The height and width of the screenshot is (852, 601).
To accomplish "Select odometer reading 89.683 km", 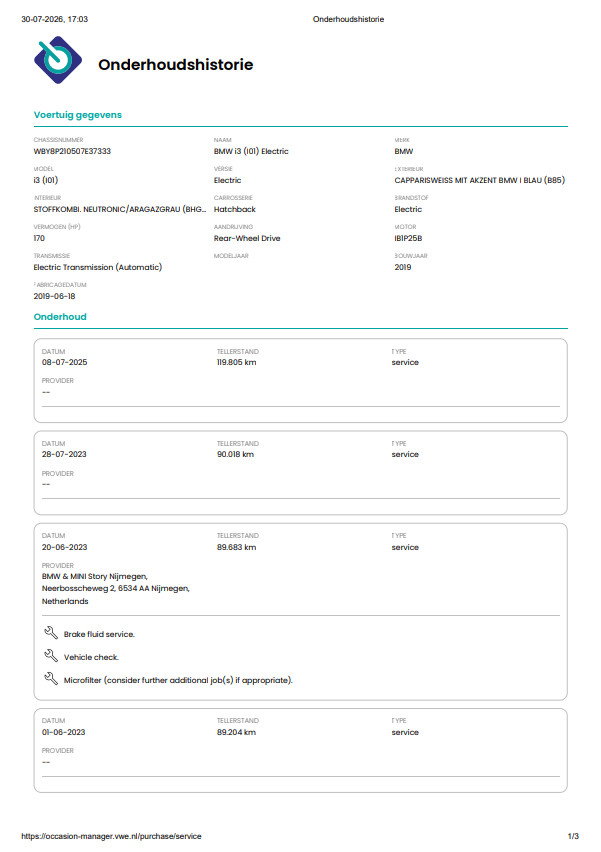I will pos(236,547).
